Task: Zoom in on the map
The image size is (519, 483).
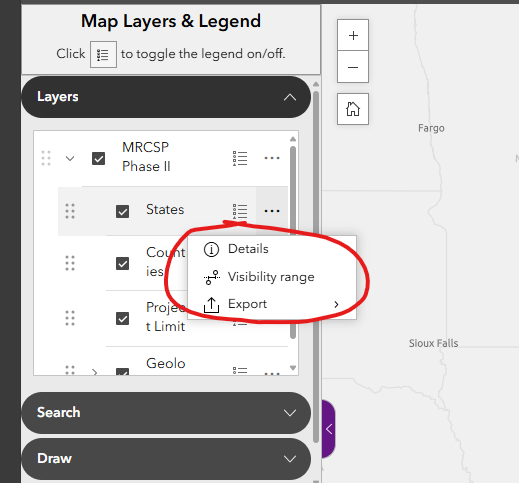Action: coord(353,35)
